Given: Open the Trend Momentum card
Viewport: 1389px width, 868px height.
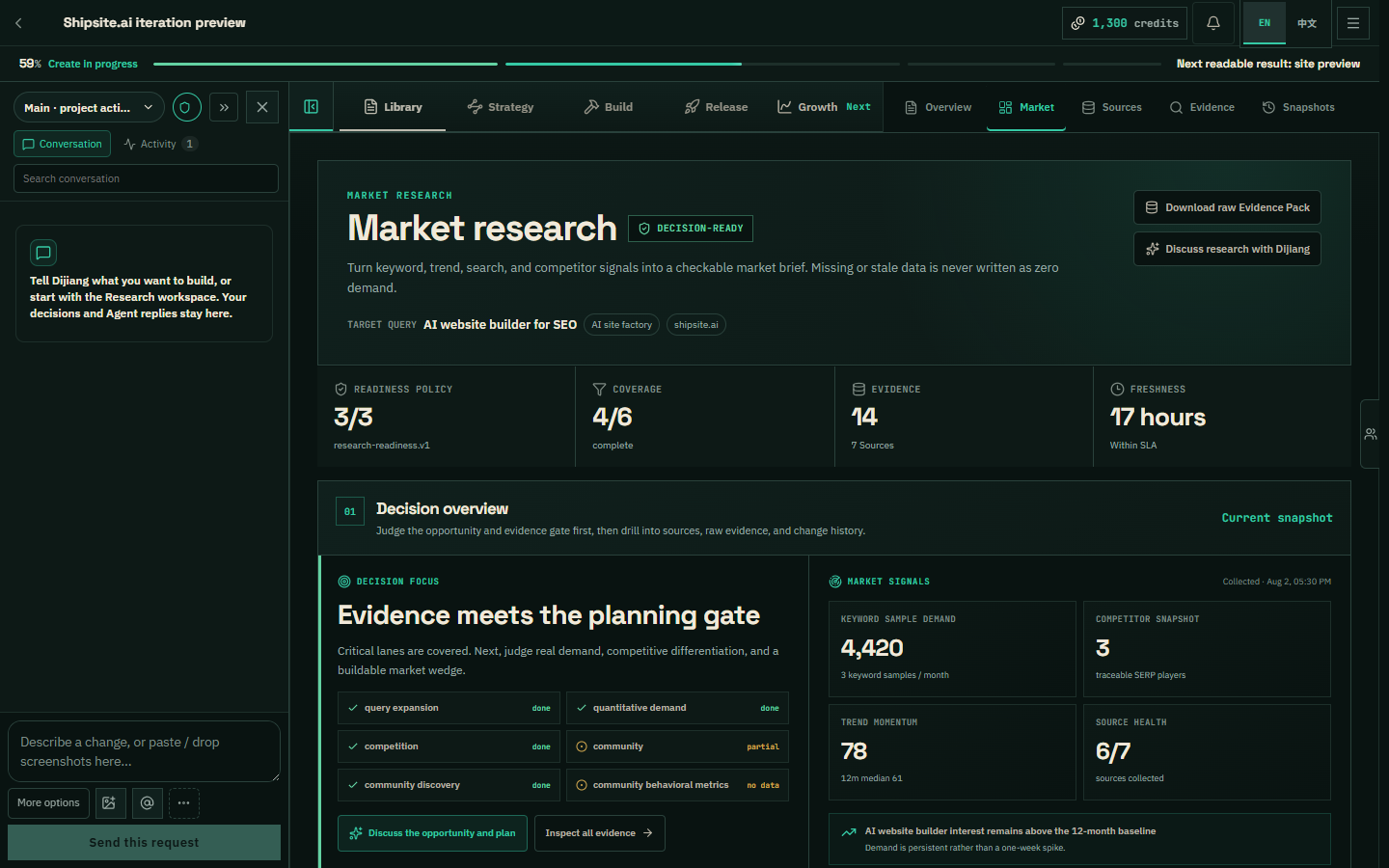Looking at the screenshot, I should coord(952,752).
